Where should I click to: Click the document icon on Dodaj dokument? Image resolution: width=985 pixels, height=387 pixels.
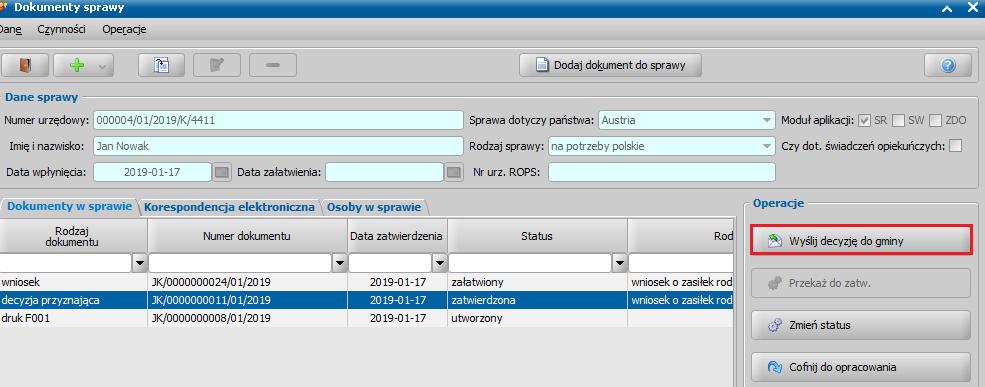541,65
